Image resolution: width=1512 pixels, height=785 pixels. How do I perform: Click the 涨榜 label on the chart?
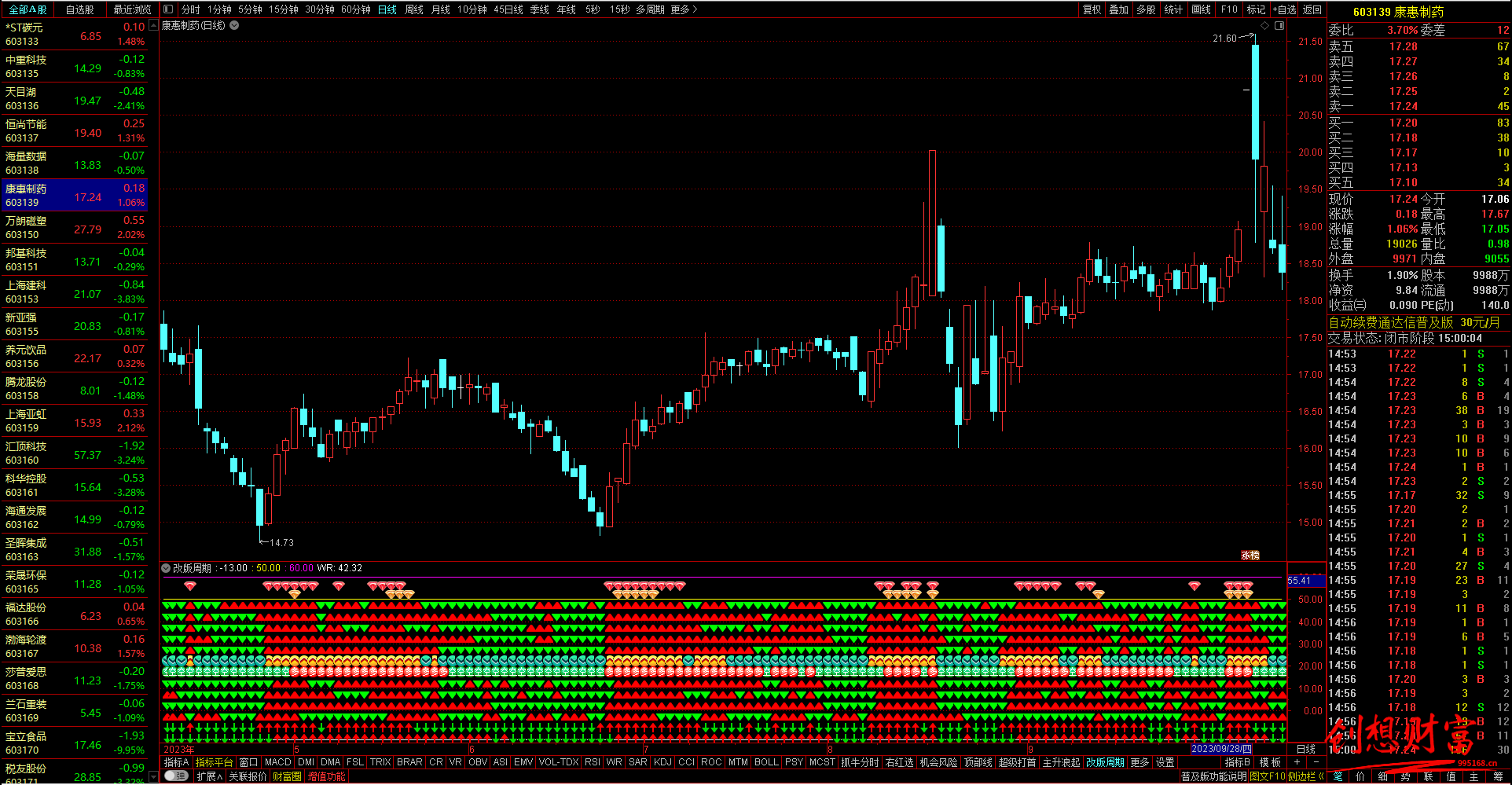pos(1250,555)
